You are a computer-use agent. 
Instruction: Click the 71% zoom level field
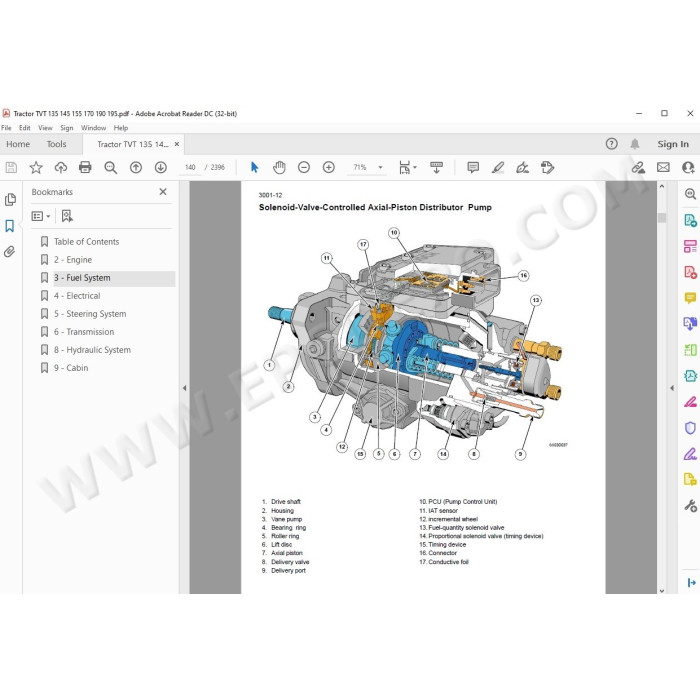pyautogui.click(x=360, y=167)
